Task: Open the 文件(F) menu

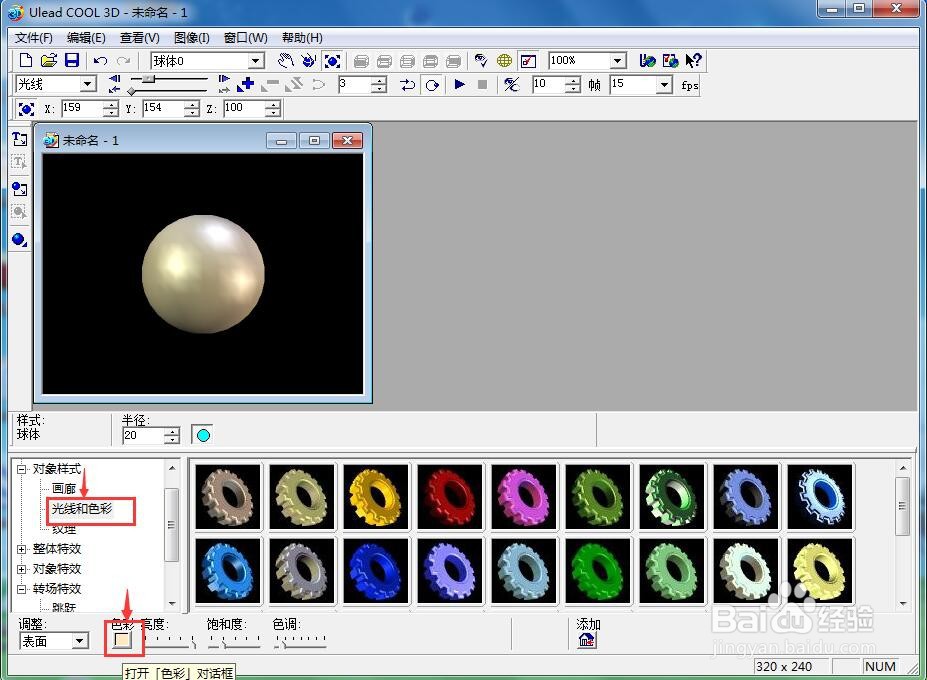Action: 34,38
